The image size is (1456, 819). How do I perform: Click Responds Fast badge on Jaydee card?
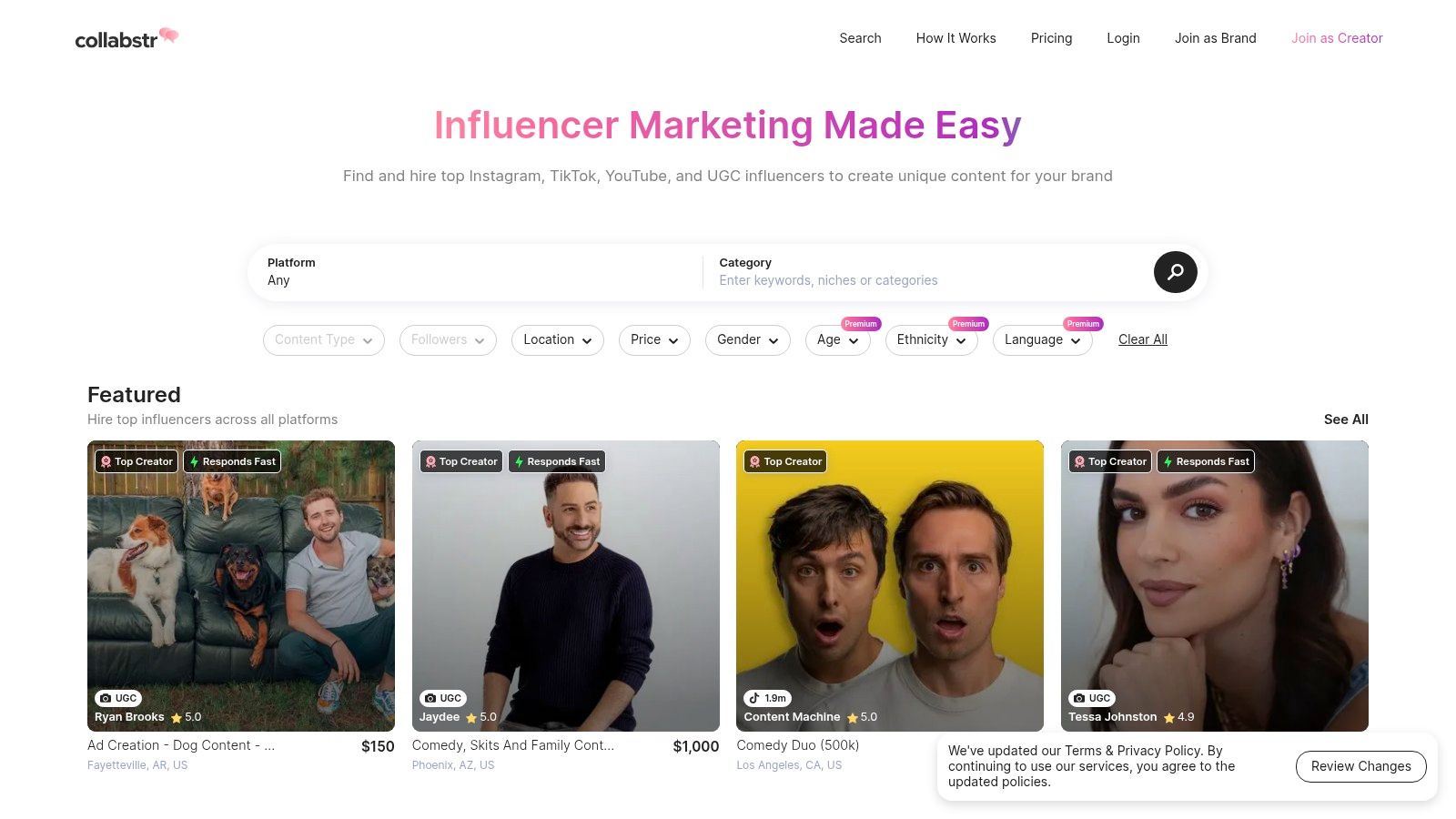point(557,461)
